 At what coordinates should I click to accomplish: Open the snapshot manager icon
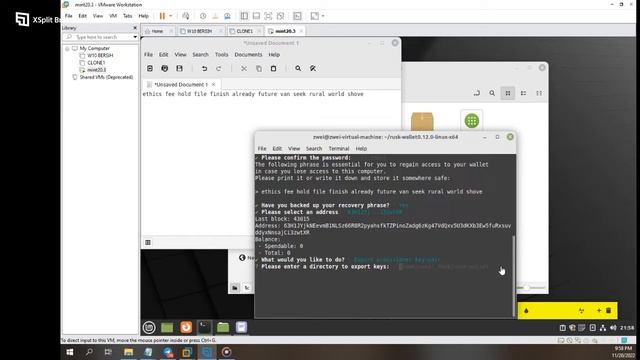pos(227,16)
